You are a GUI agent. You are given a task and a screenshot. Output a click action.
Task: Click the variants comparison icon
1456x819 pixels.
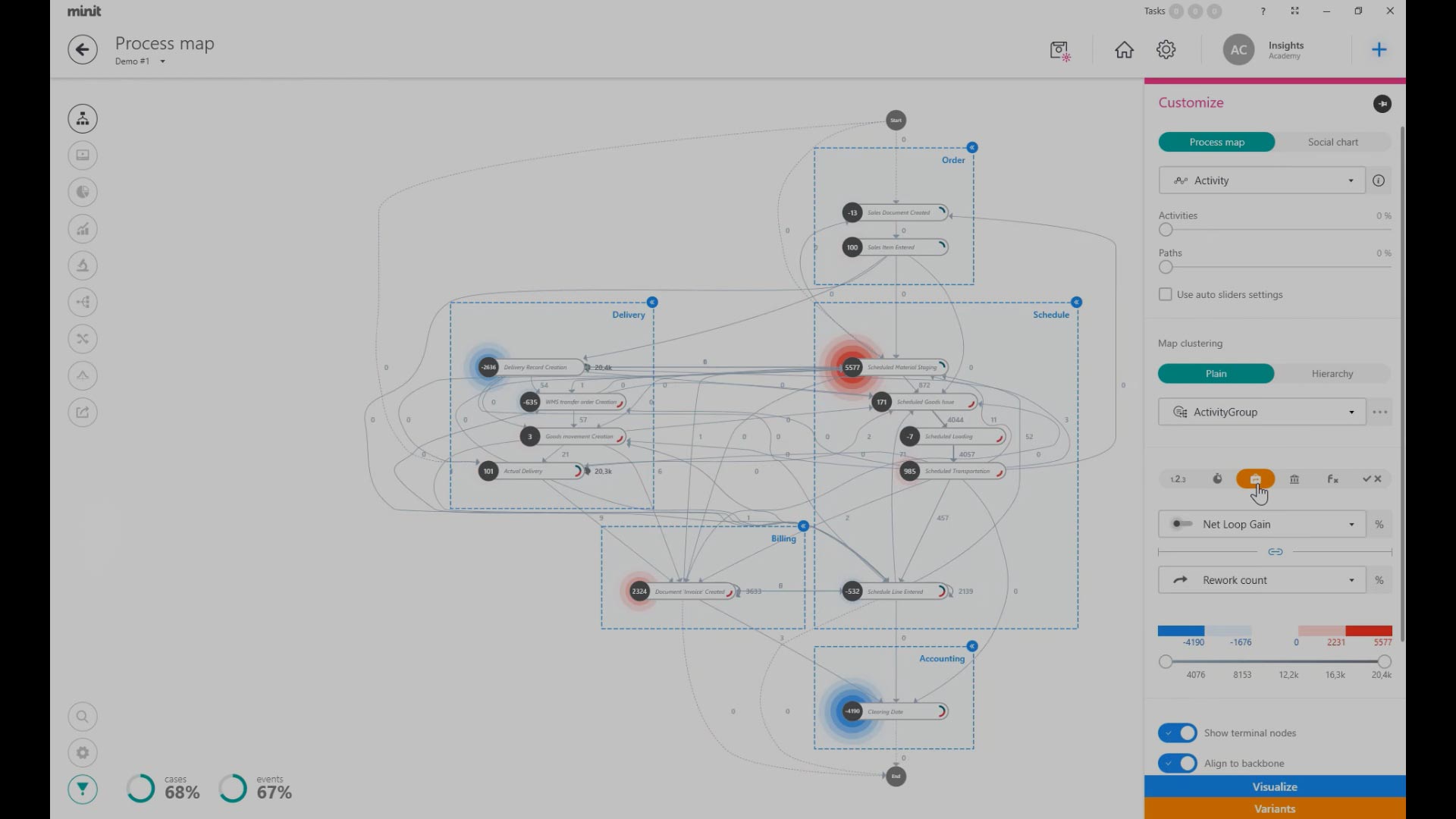point(82,338)
